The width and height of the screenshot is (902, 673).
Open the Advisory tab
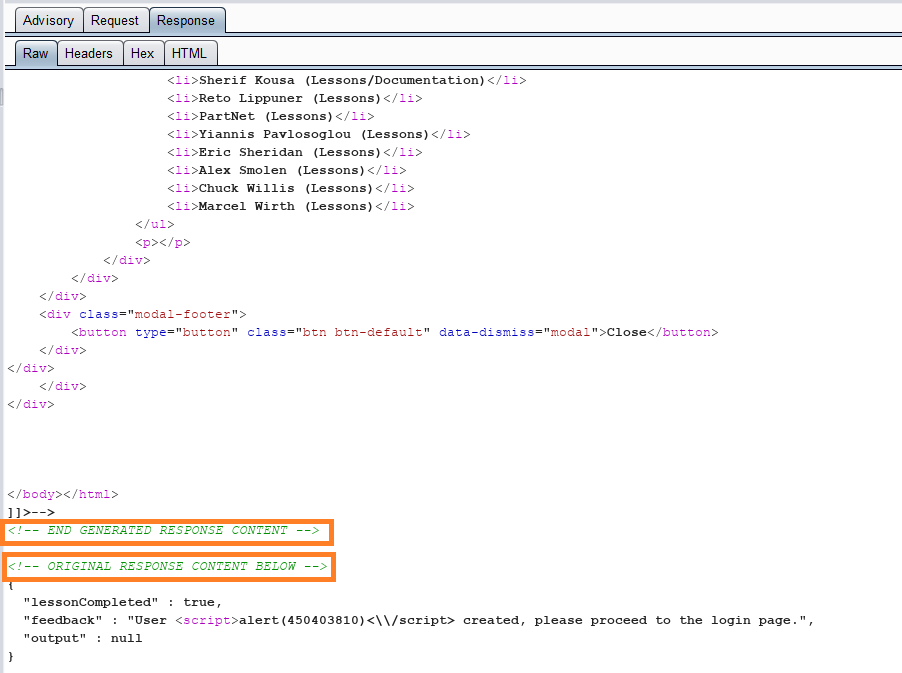49,21
